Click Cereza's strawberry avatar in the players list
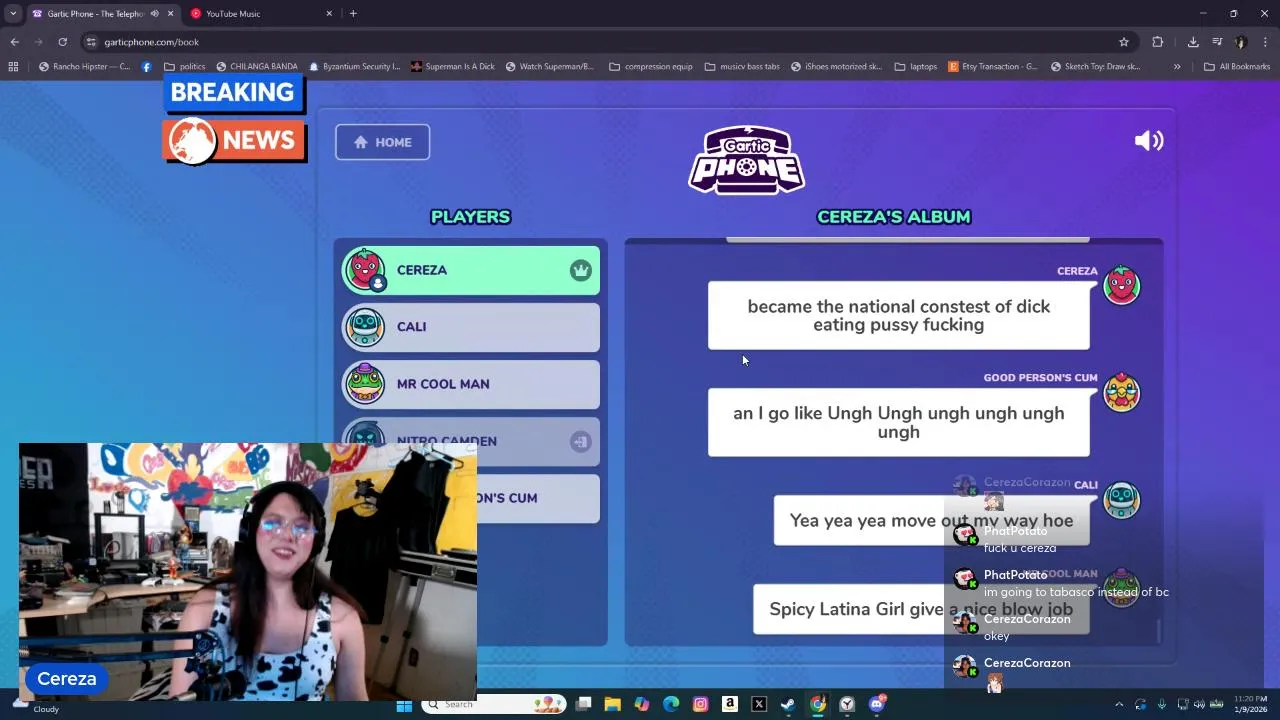The width and height of the screenshot is (1280, 720). [x=365, y=269]
